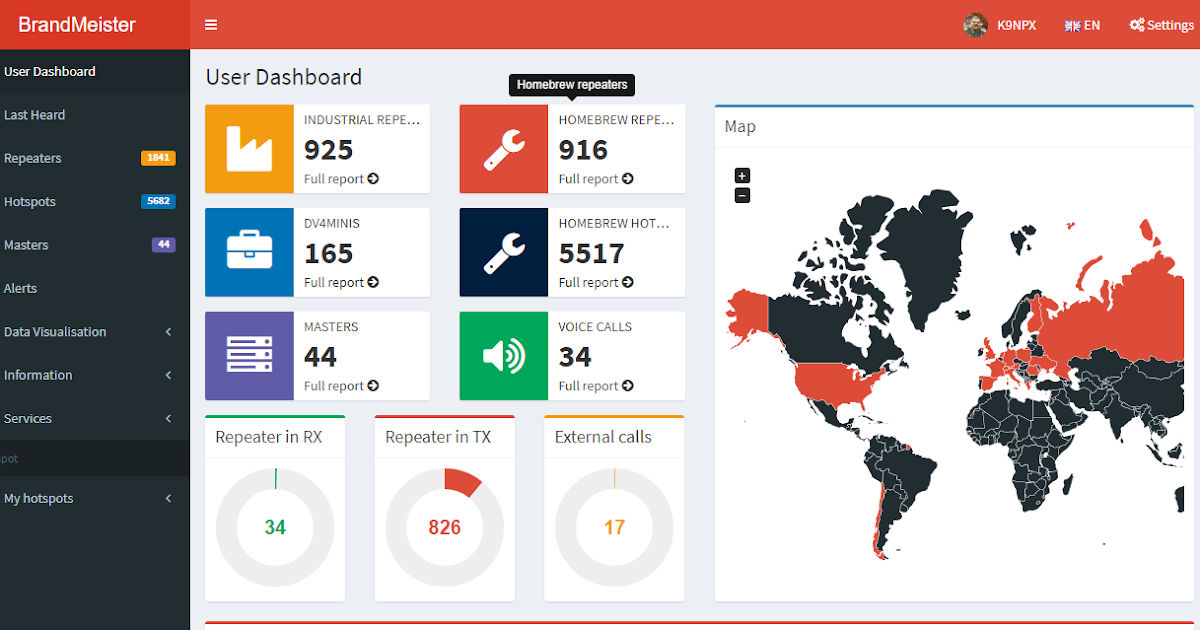The width and height of the screenshot is (1200, 630).
Task: Switch language via the EN selector
Action: pyautogui.click(x=1082, y=24)
